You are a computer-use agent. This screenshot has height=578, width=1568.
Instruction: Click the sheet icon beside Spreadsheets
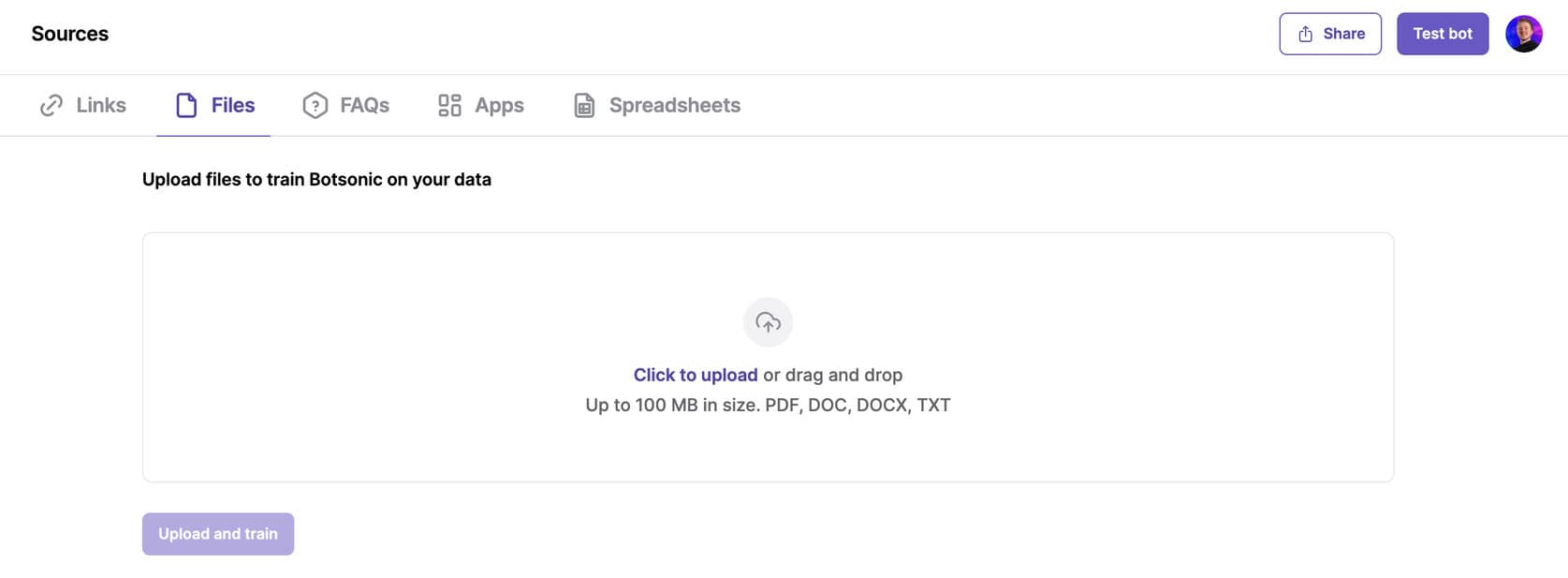[584, 106]
